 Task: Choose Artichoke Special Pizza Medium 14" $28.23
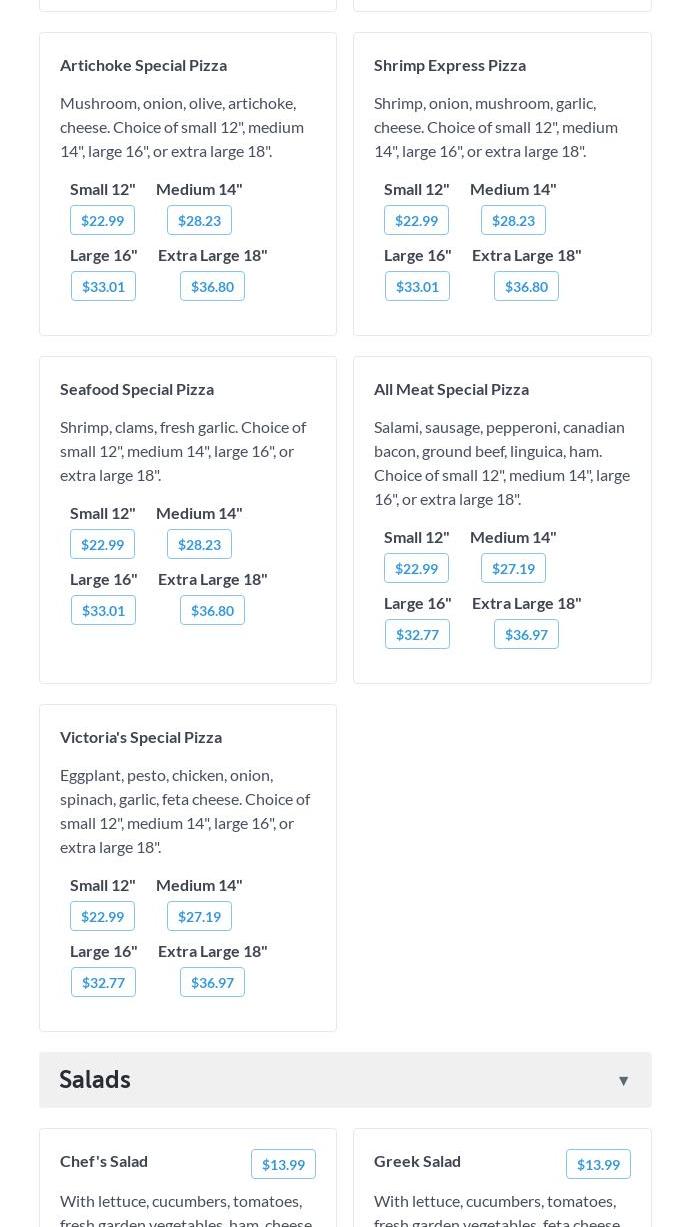point(199,220)
